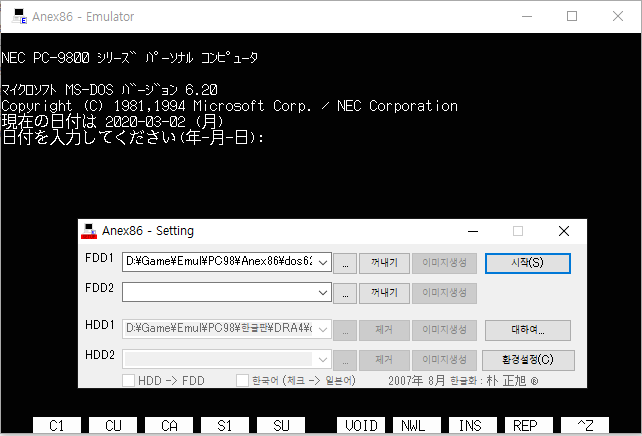Viewport: 642px width, 436px height.
Task: Click the INS function key label
Action: pyautogui.click(x=473, y=425)
